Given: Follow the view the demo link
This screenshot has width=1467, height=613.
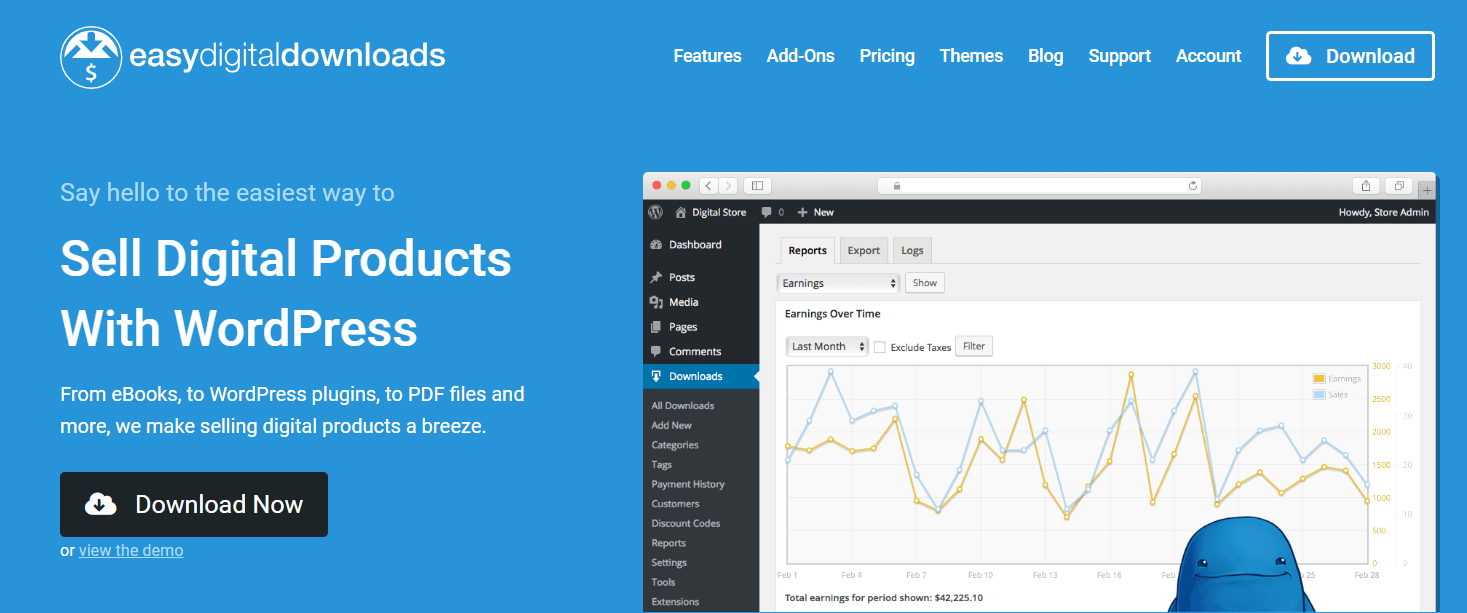Looking at the screenshot, I should pos(131,550).
